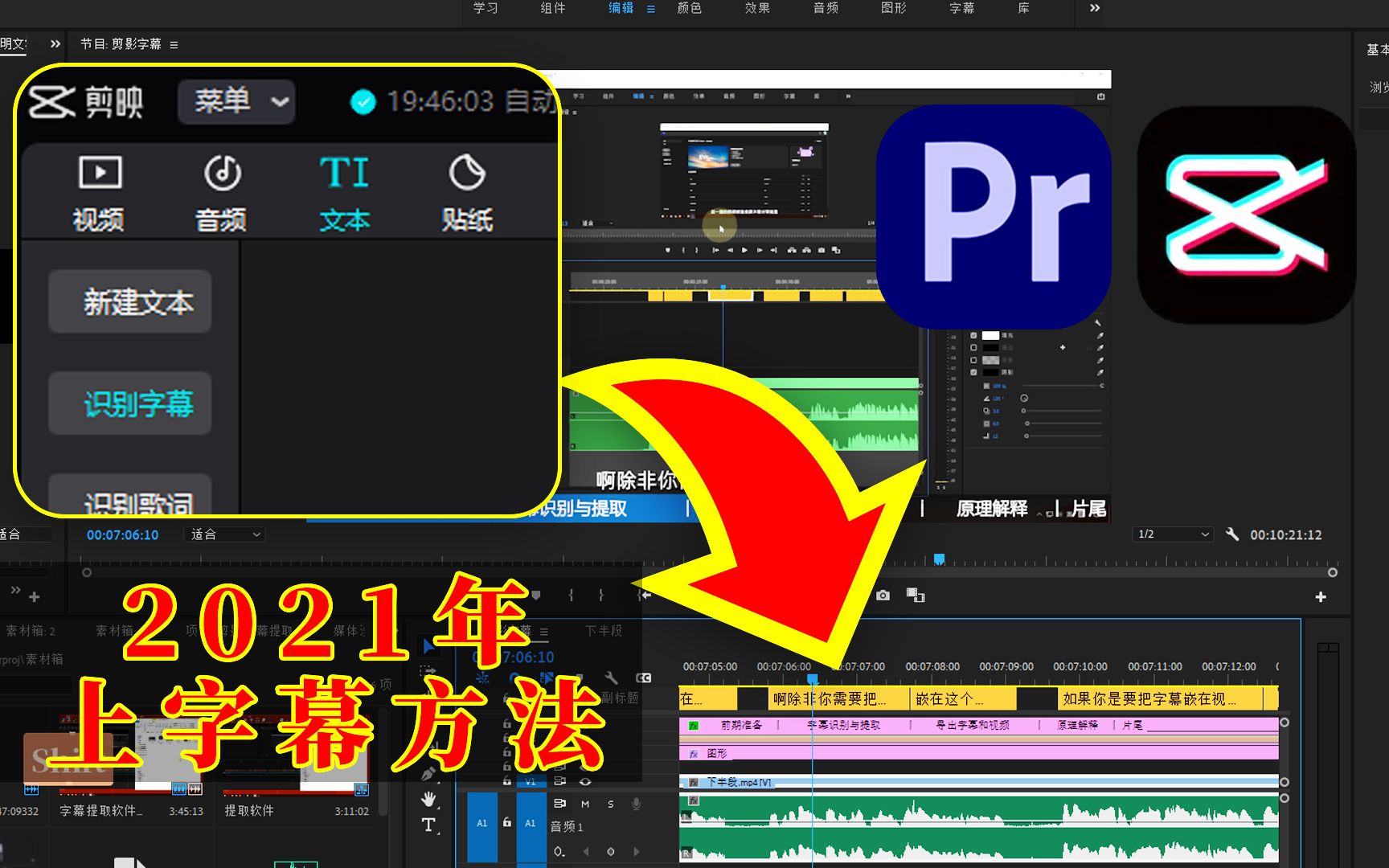Select caption clip 如果你是要把字幕嵌在视
1389x868 pixels.
1161,698
